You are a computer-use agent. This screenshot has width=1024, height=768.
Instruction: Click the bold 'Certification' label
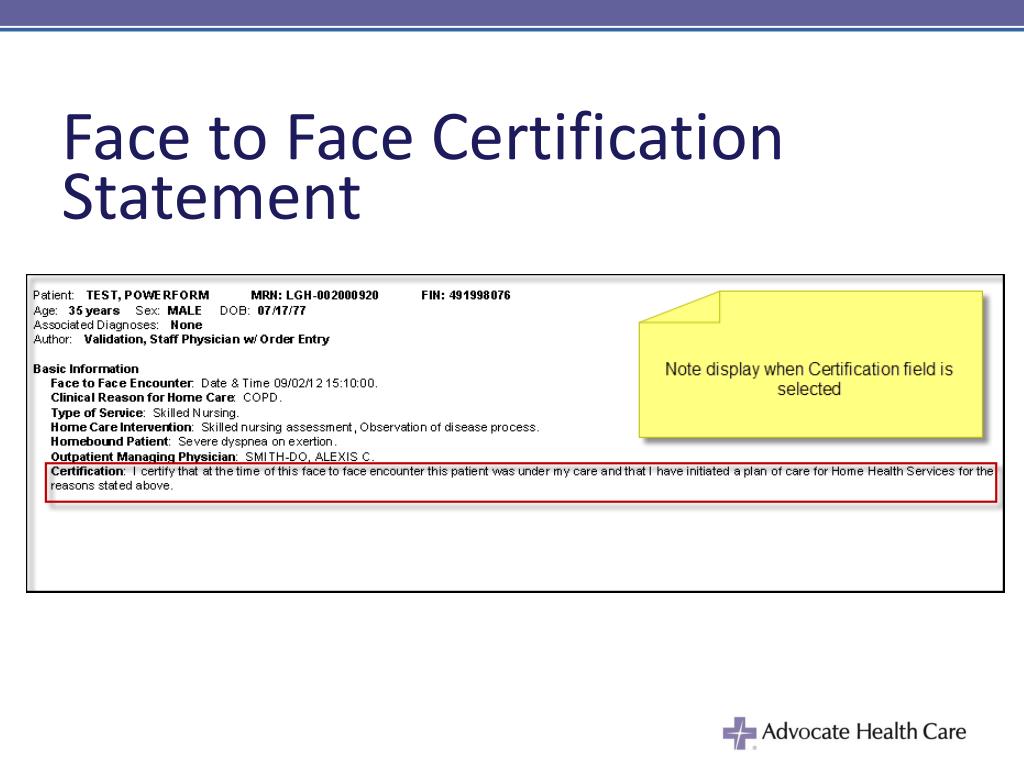[87, 471]
